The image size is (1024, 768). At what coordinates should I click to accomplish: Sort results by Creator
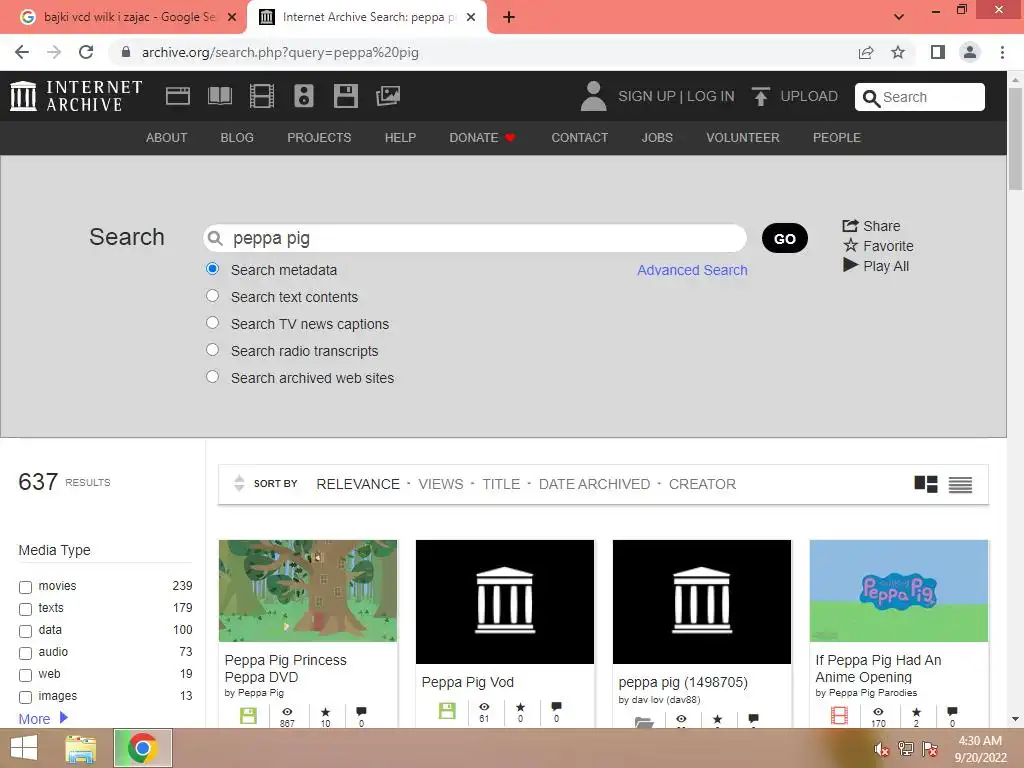click(x=702, y=484)
